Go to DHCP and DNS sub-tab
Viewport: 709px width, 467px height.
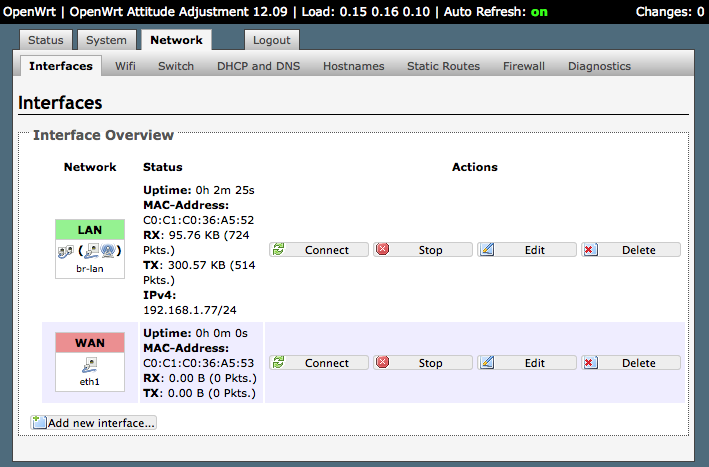pos(259,66)
